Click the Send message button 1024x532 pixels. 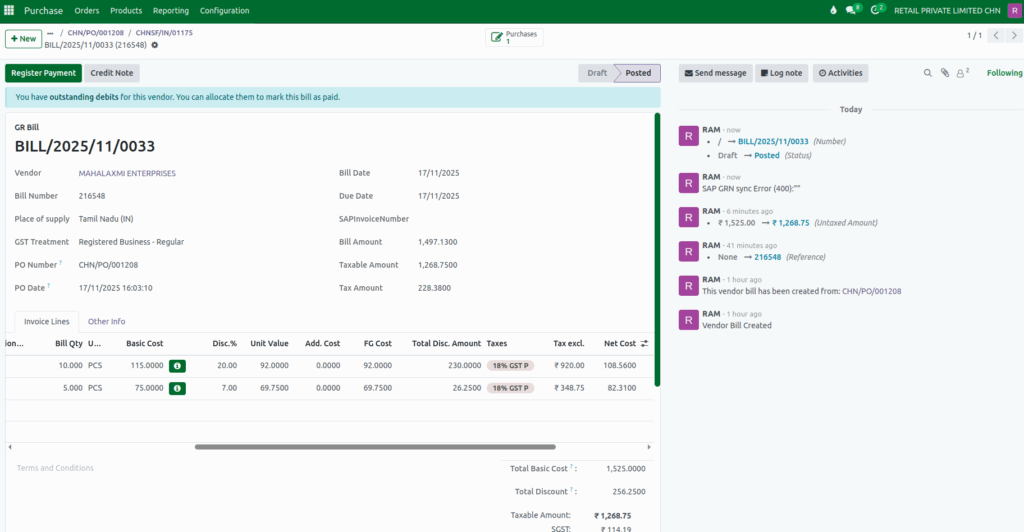(x=715, y=73)
